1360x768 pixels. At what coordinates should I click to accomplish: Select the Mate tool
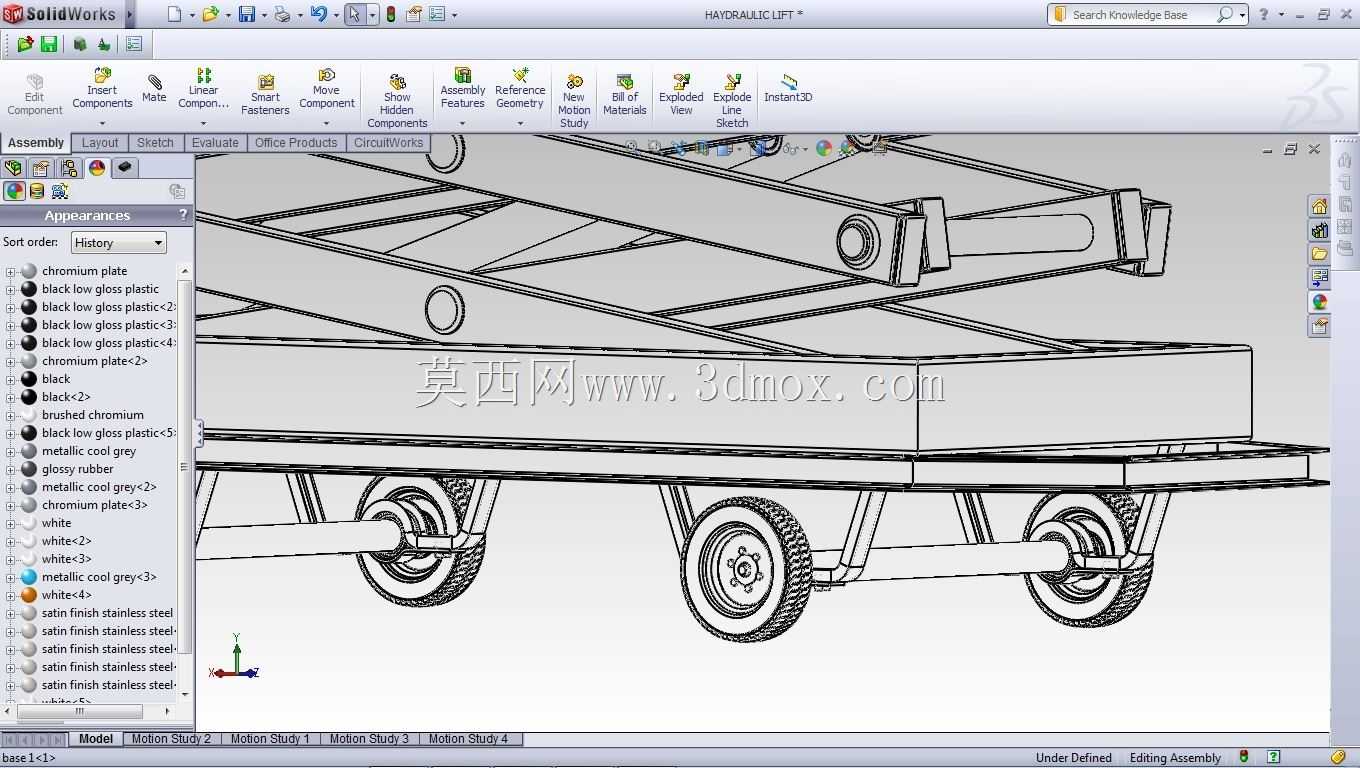click(154, 88)
